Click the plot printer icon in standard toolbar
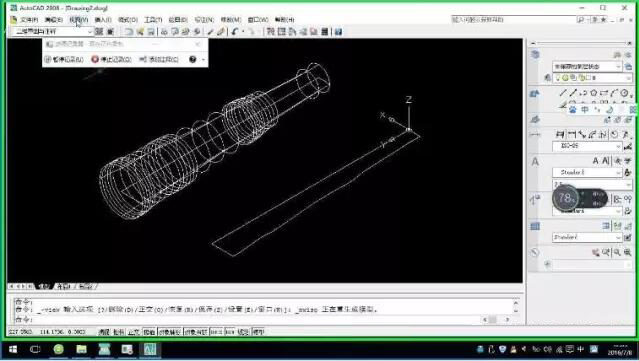The height and width of the screenshot is (361, 639). (x=164, y=31)
